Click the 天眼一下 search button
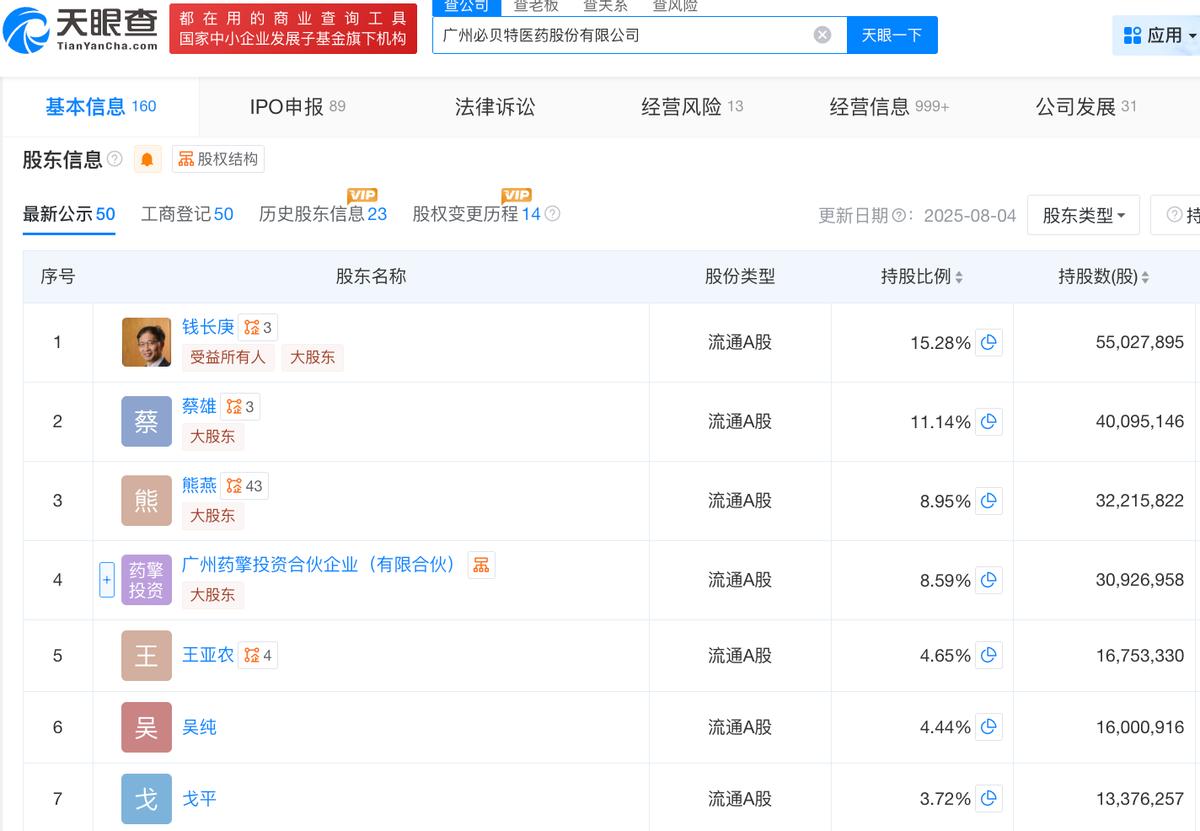 coord(892,35)
